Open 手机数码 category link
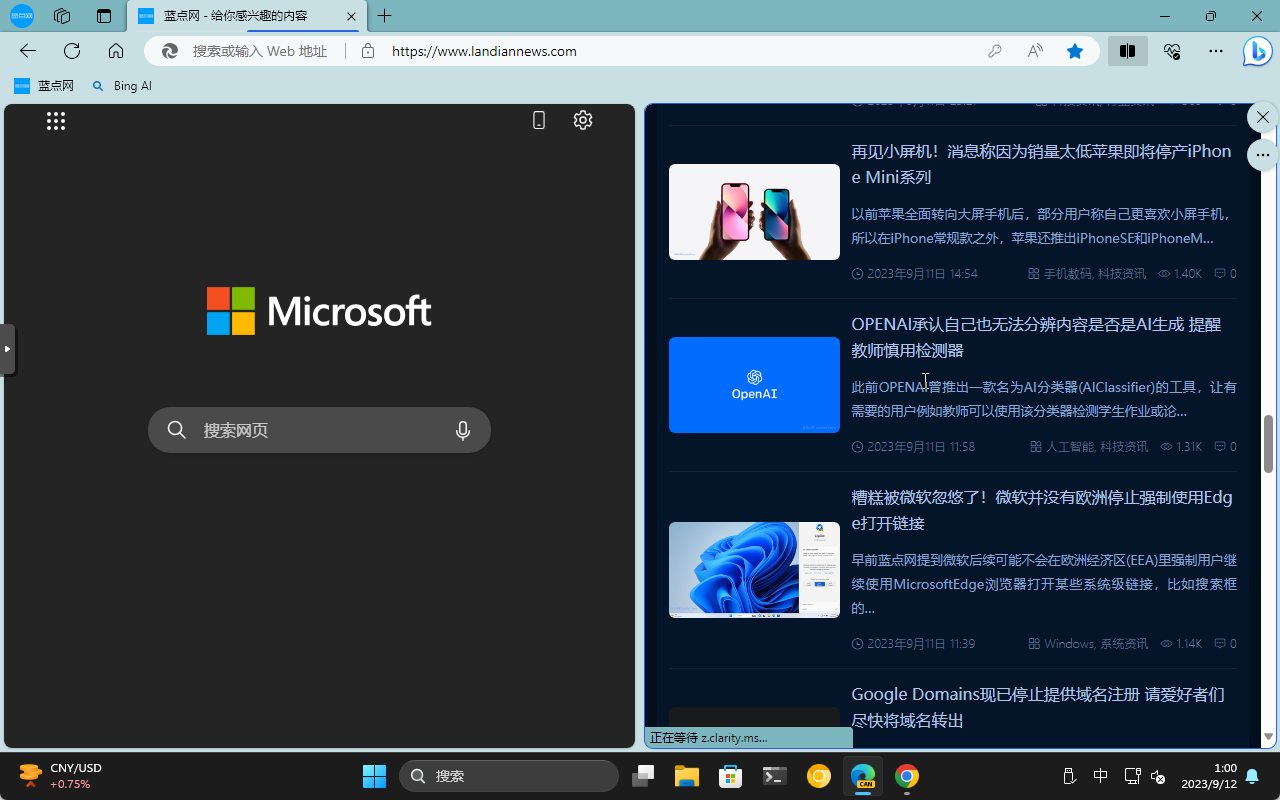Image resolution: width=1280 pixels, height=800 pixels. (1068, 273)
